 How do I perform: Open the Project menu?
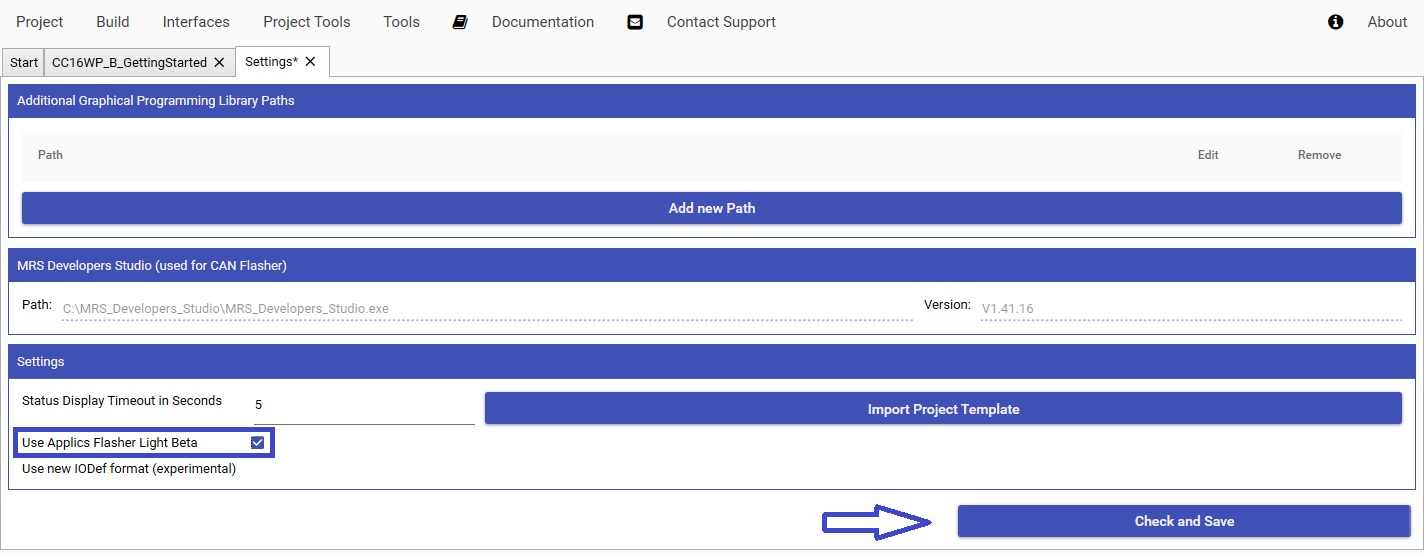[x=39, y=22]
